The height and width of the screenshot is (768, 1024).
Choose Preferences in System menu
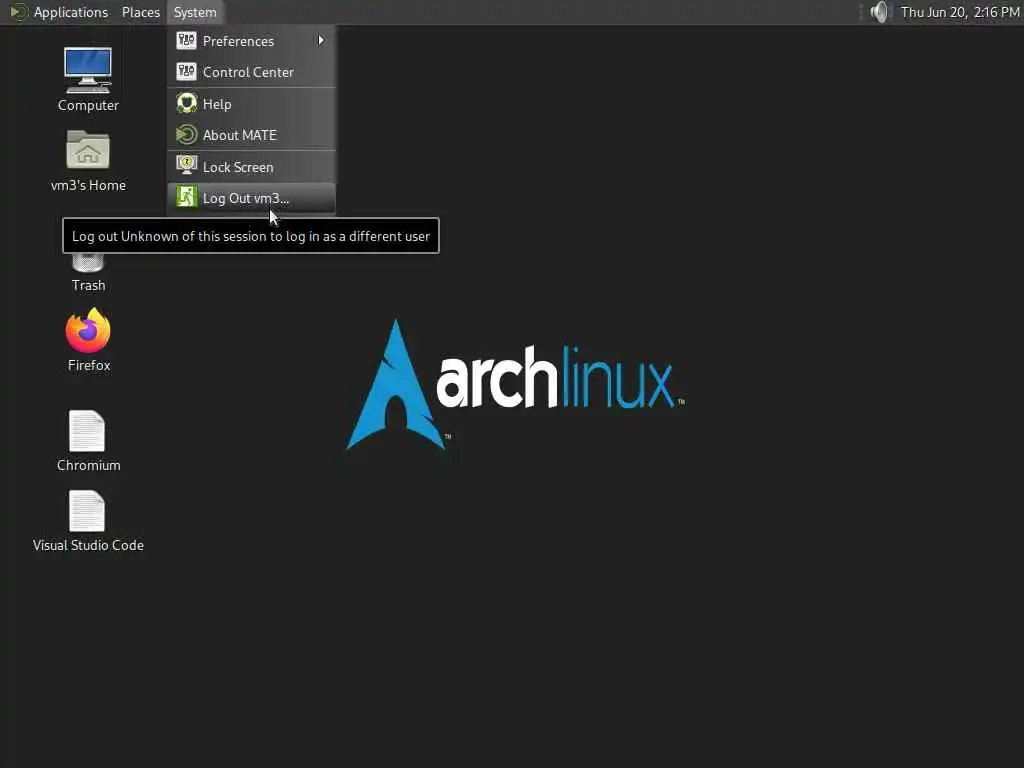coord(251,40)
